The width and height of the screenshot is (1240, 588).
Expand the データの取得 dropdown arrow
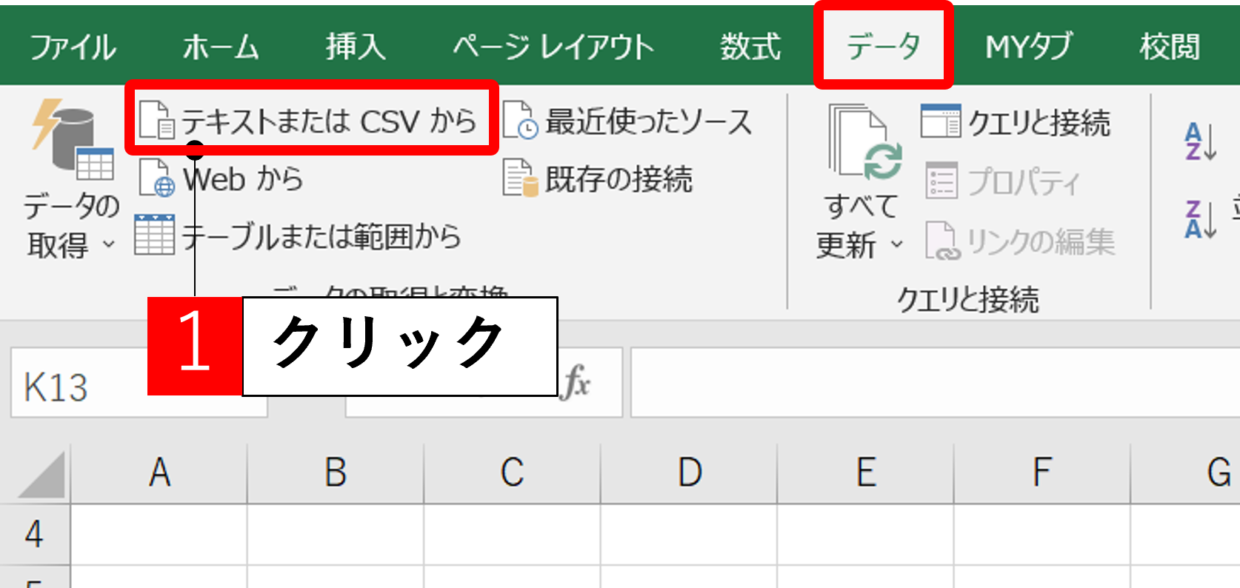coord(108,245)
